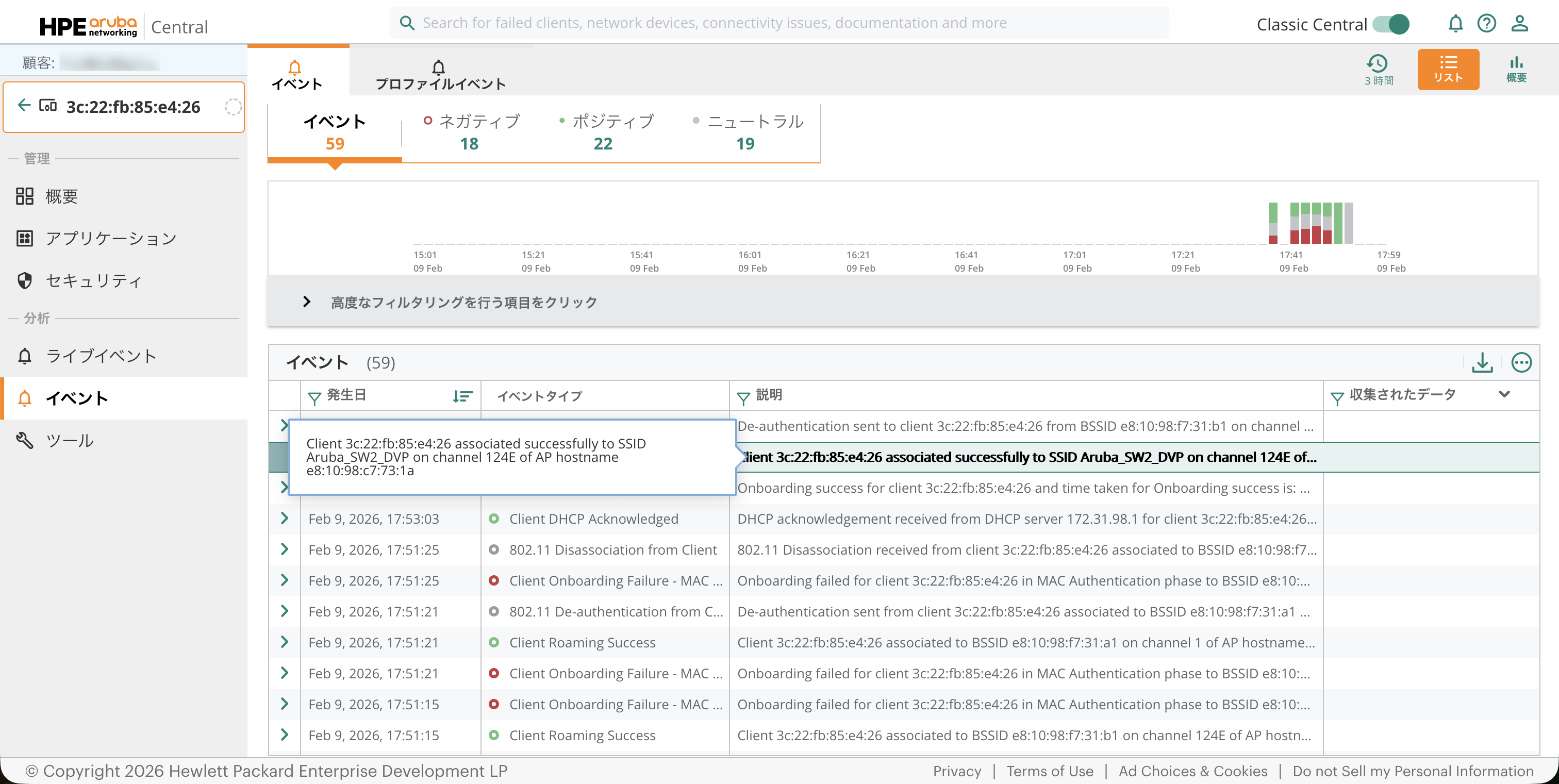This screenshot has width=1559, height=784.
Task: Click the notifications bell icon in the header
Action: [1455, 24]
